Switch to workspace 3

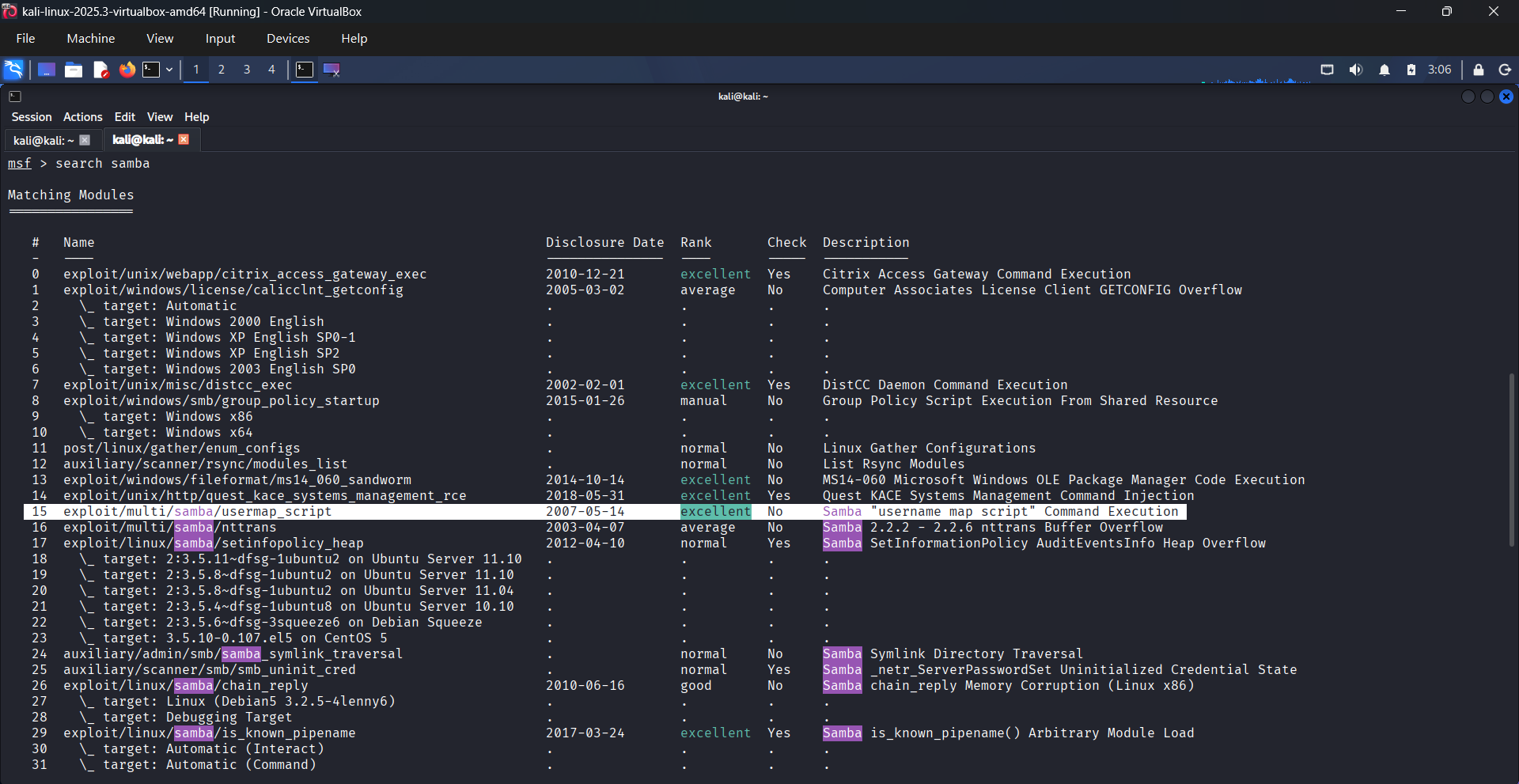click(247, 70)
